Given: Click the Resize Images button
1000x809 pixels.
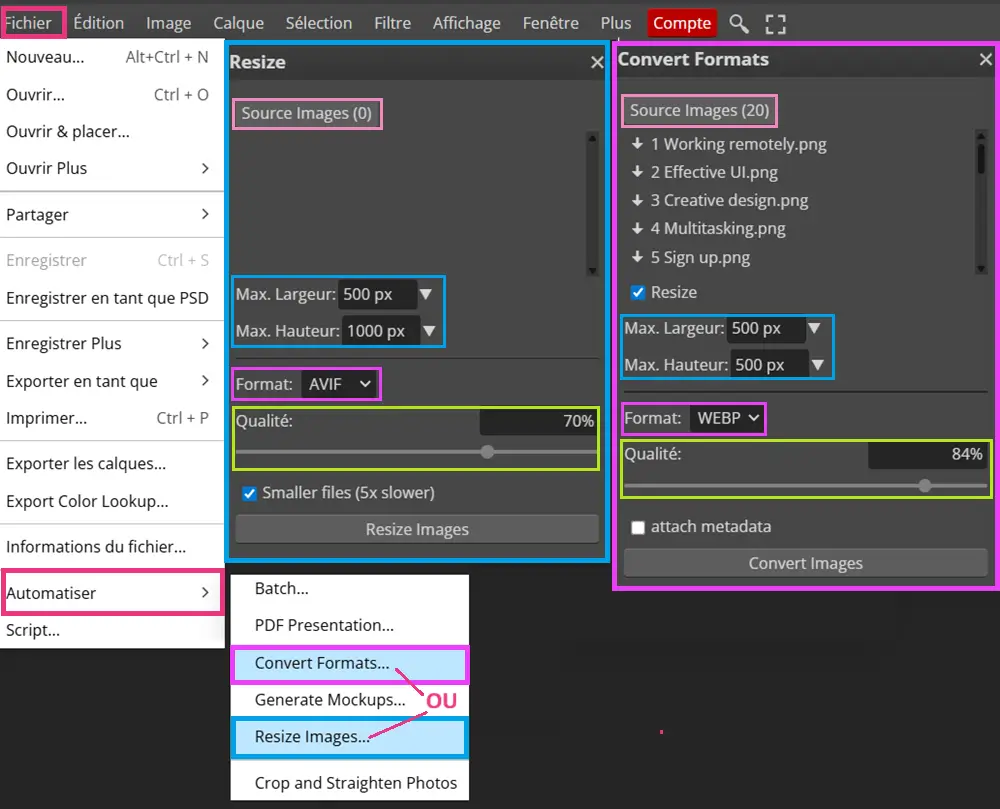Looking at the screenshot, I should click(416, 529).
